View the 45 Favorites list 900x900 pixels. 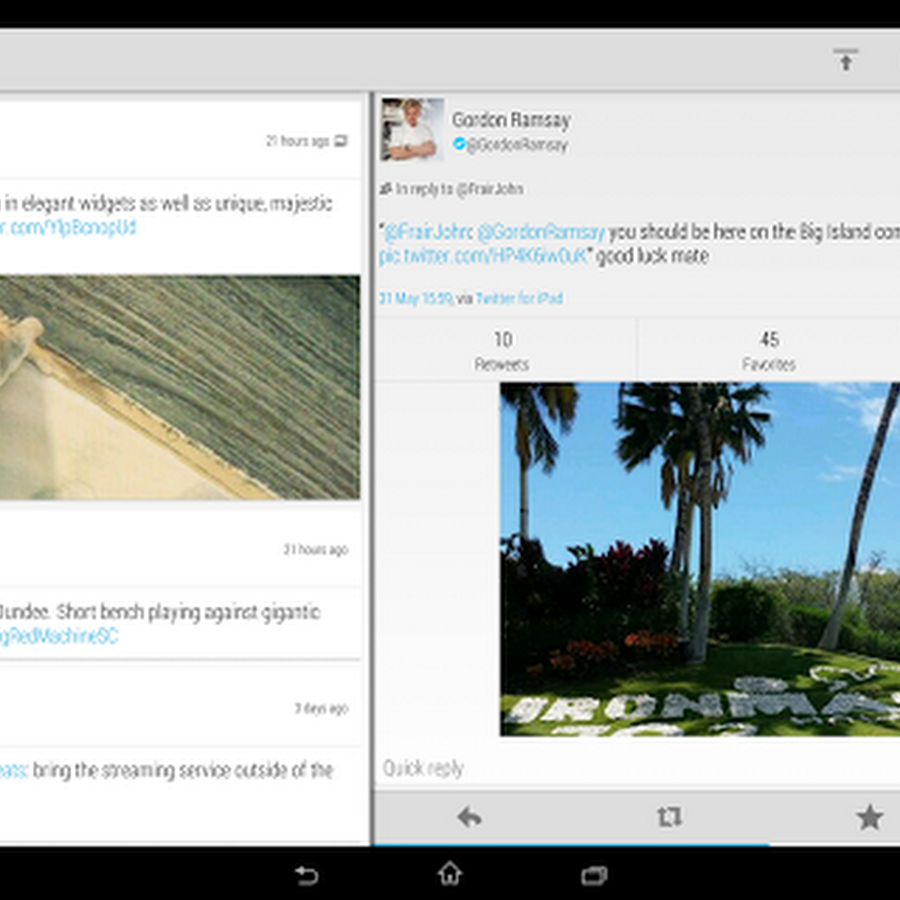click(769, 350)
